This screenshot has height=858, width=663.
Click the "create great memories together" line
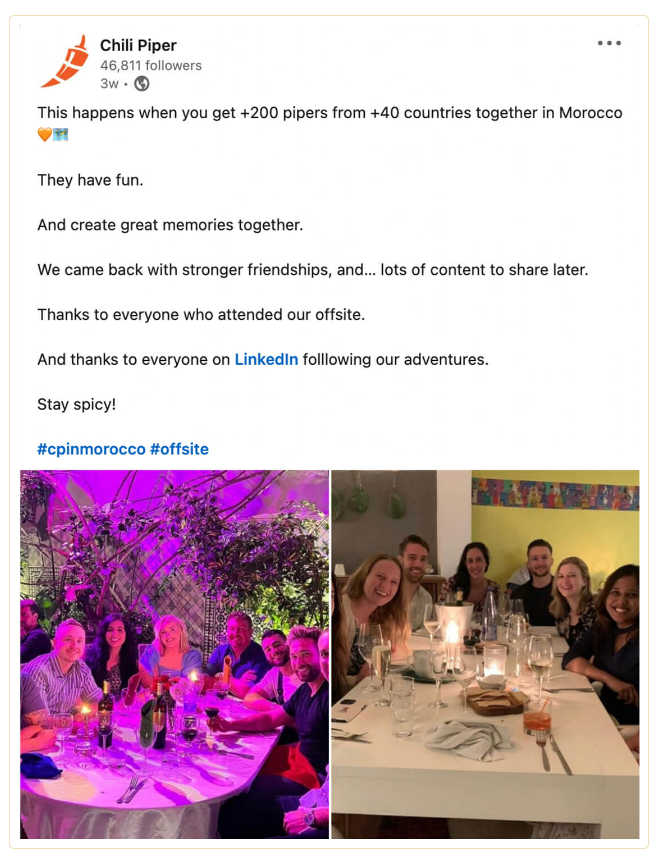pyautogui.click(x=170, y=225)
